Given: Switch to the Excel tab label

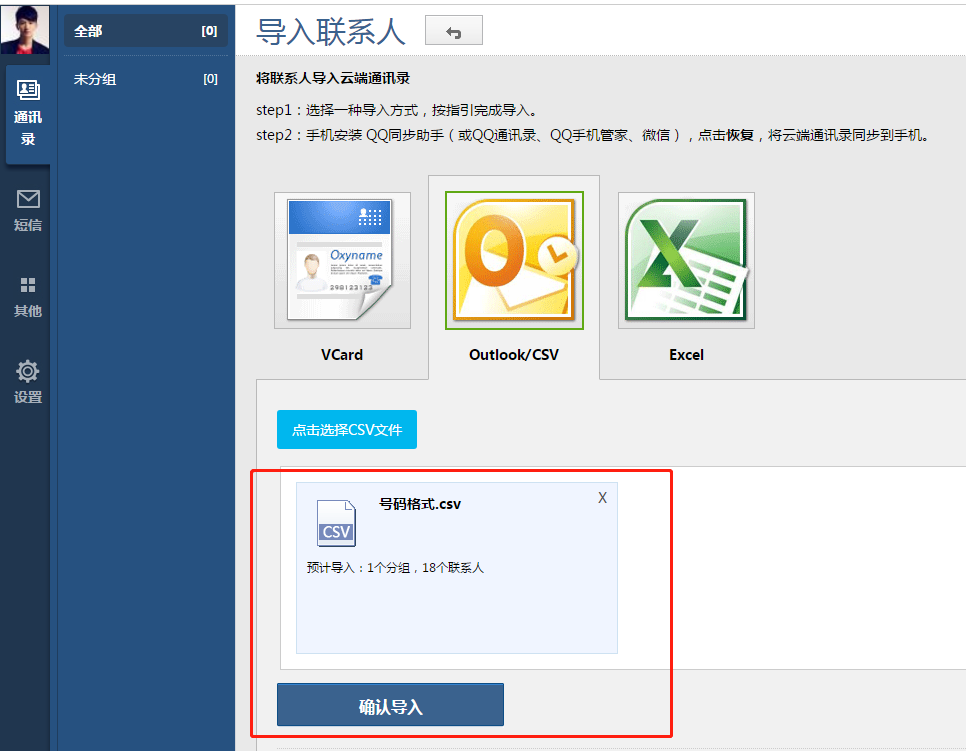Looking at the screenshot, I should pos(686,355).
